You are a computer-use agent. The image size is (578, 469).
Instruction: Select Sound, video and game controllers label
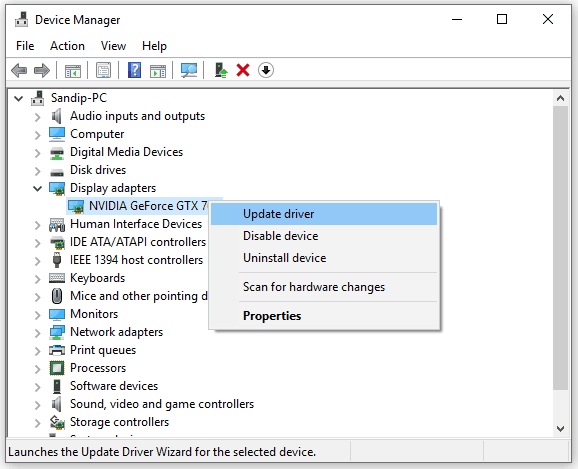click(162, 404)
